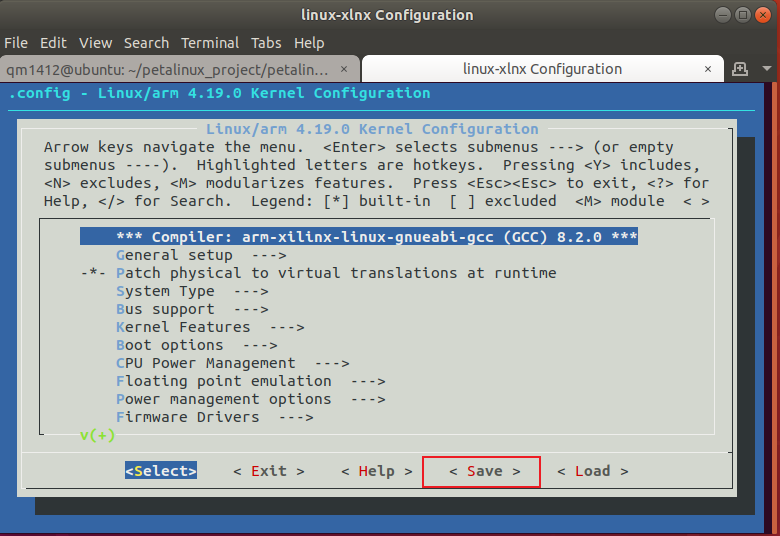Close the terminal window
Screen dimensions: 780x536
tap(763, 15)
